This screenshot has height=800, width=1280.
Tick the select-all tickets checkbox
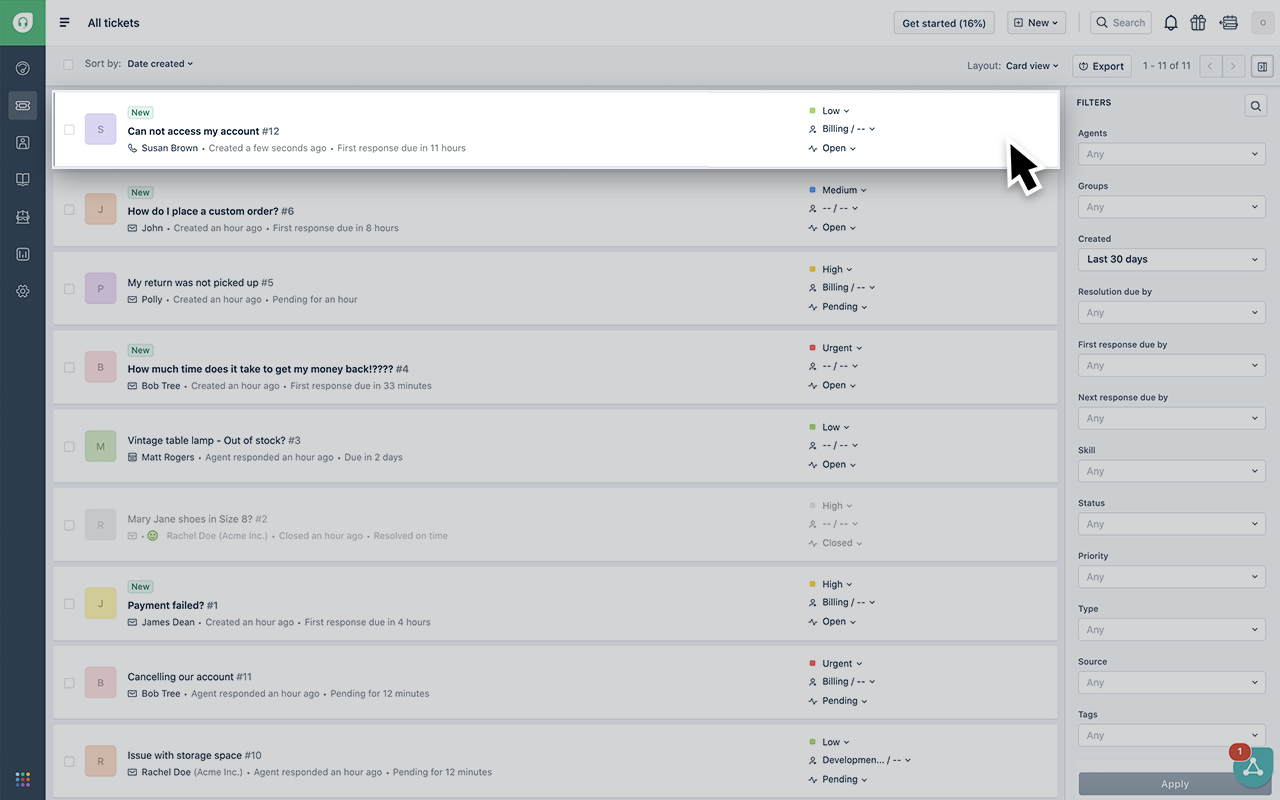[x=68, y=65]
